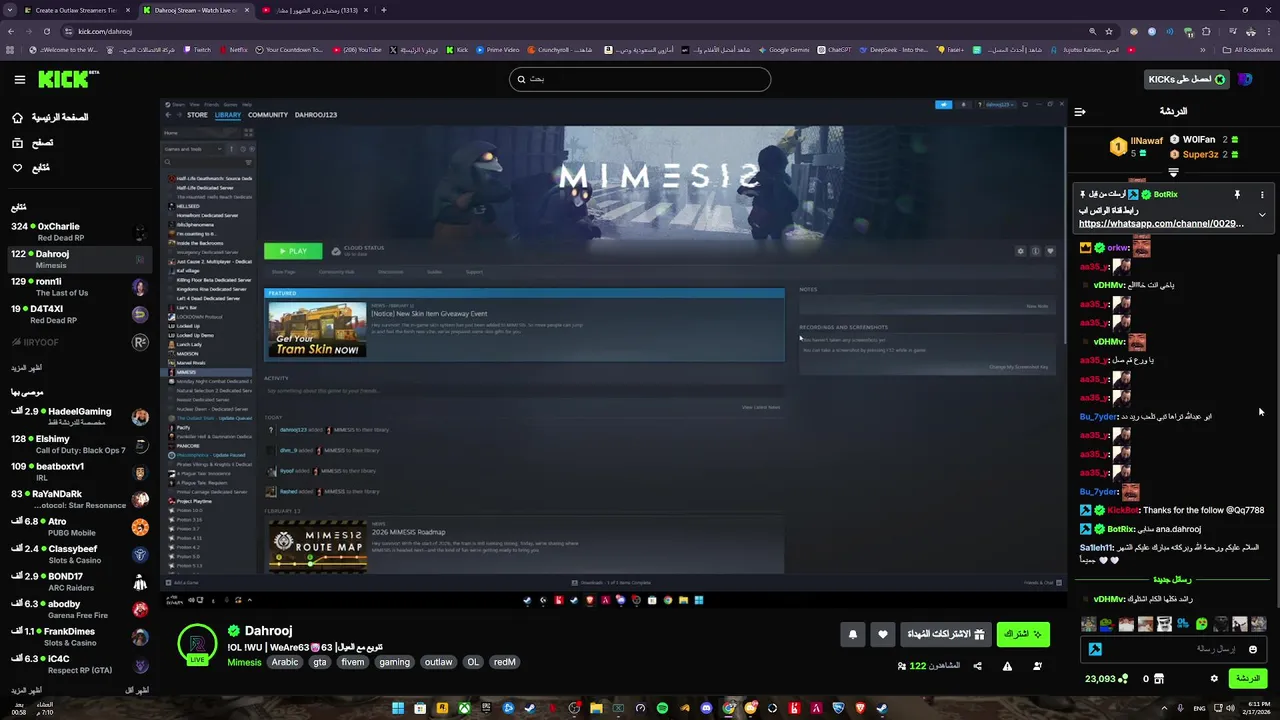The height and width of the screenshot is (720, 1280).
Task: Reload the browser page
Action: click(x=47, y=31)
